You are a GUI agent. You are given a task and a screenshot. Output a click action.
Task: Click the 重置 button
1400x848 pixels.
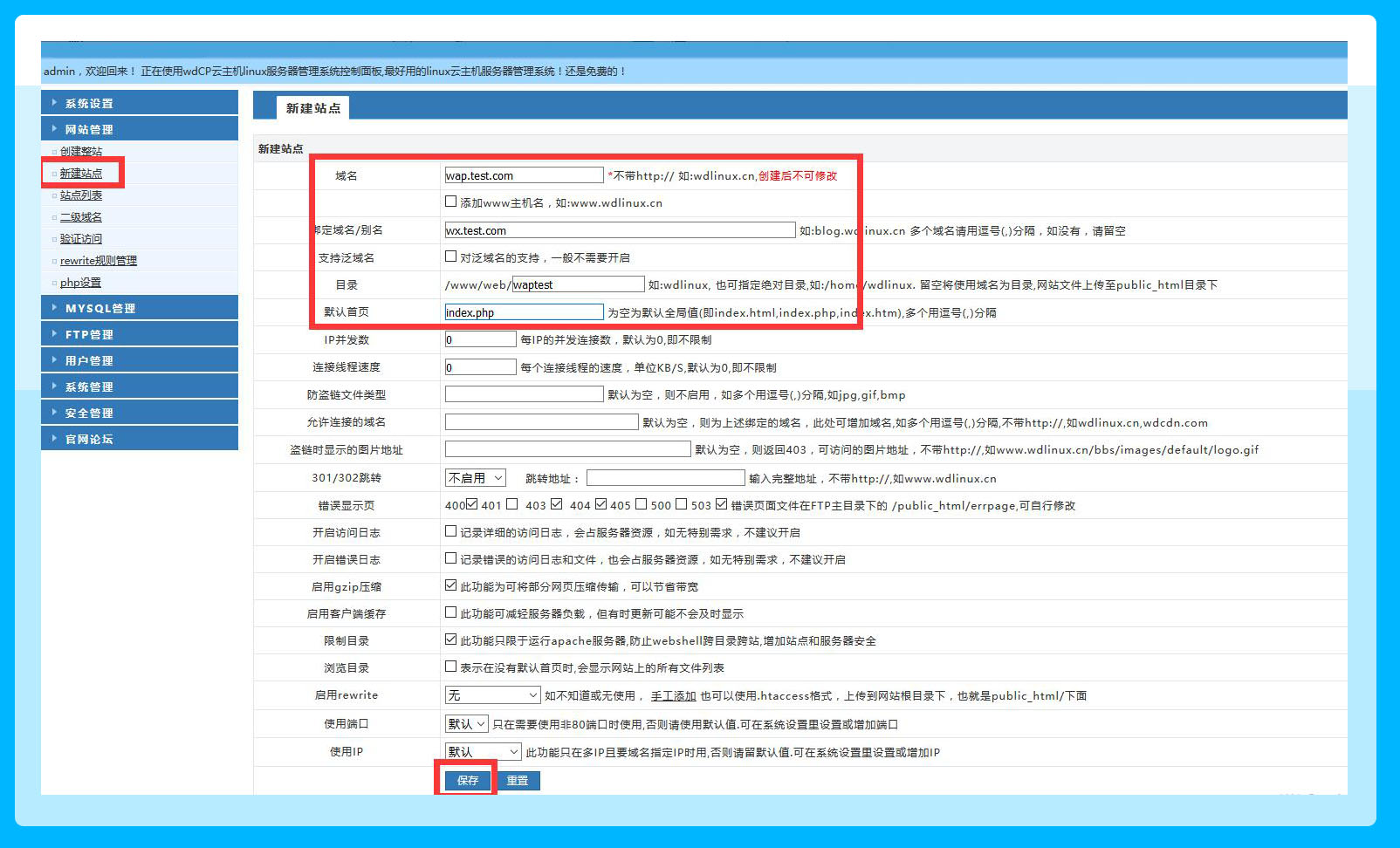tap(518, 781)
